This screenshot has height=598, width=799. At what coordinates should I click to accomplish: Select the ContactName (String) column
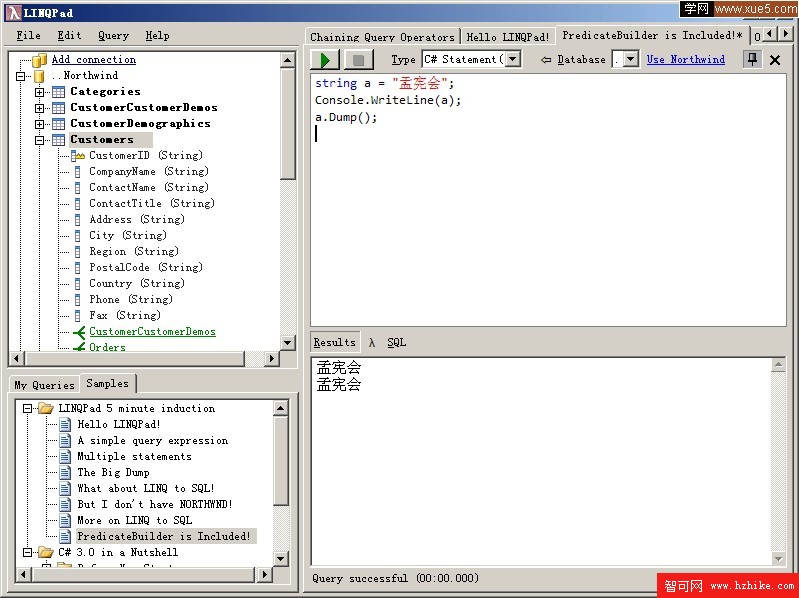click(x=149, y=187)
